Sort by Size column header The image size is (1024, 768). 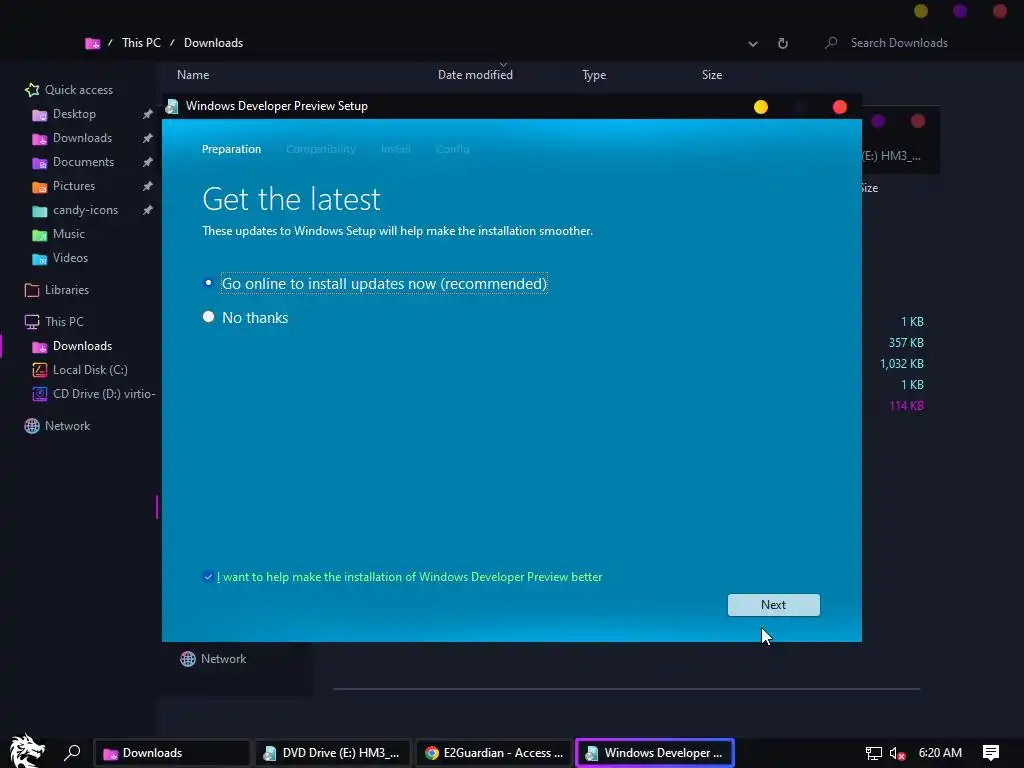pyautogui.click(x=712, y=75)
